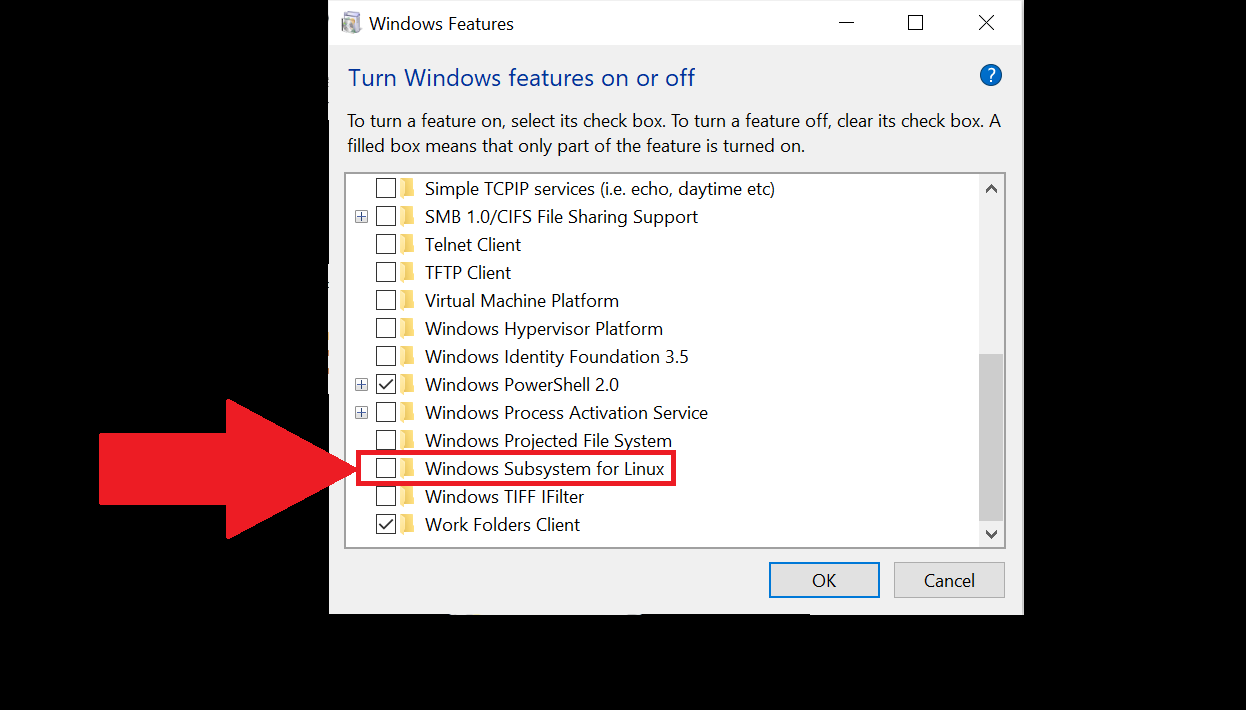Uncheck the Windows PowerShell 2.0 checkbox
Viewport: 1246px width, 710px height.
386,385
